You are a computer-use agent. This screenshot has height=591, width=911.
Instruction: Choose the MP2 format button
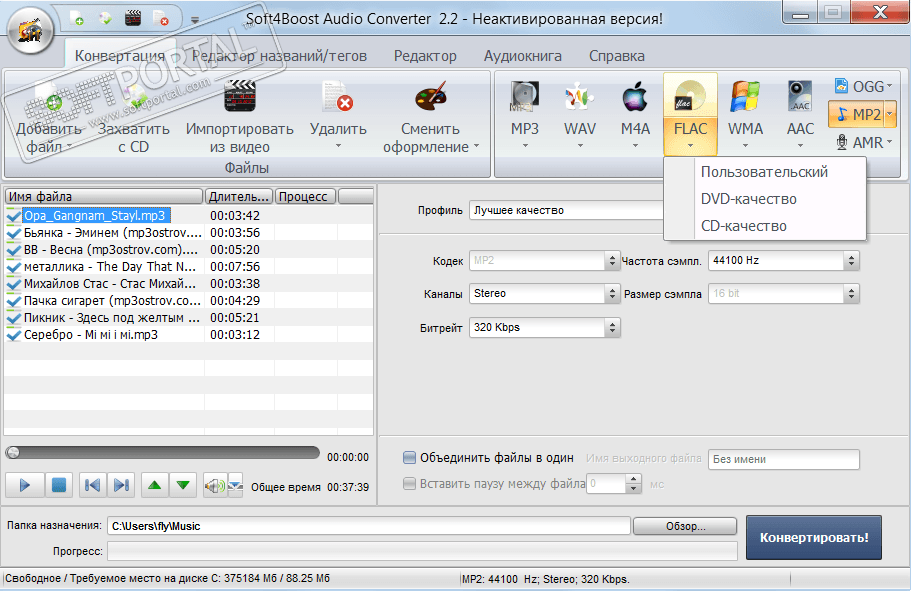[858, 114]
